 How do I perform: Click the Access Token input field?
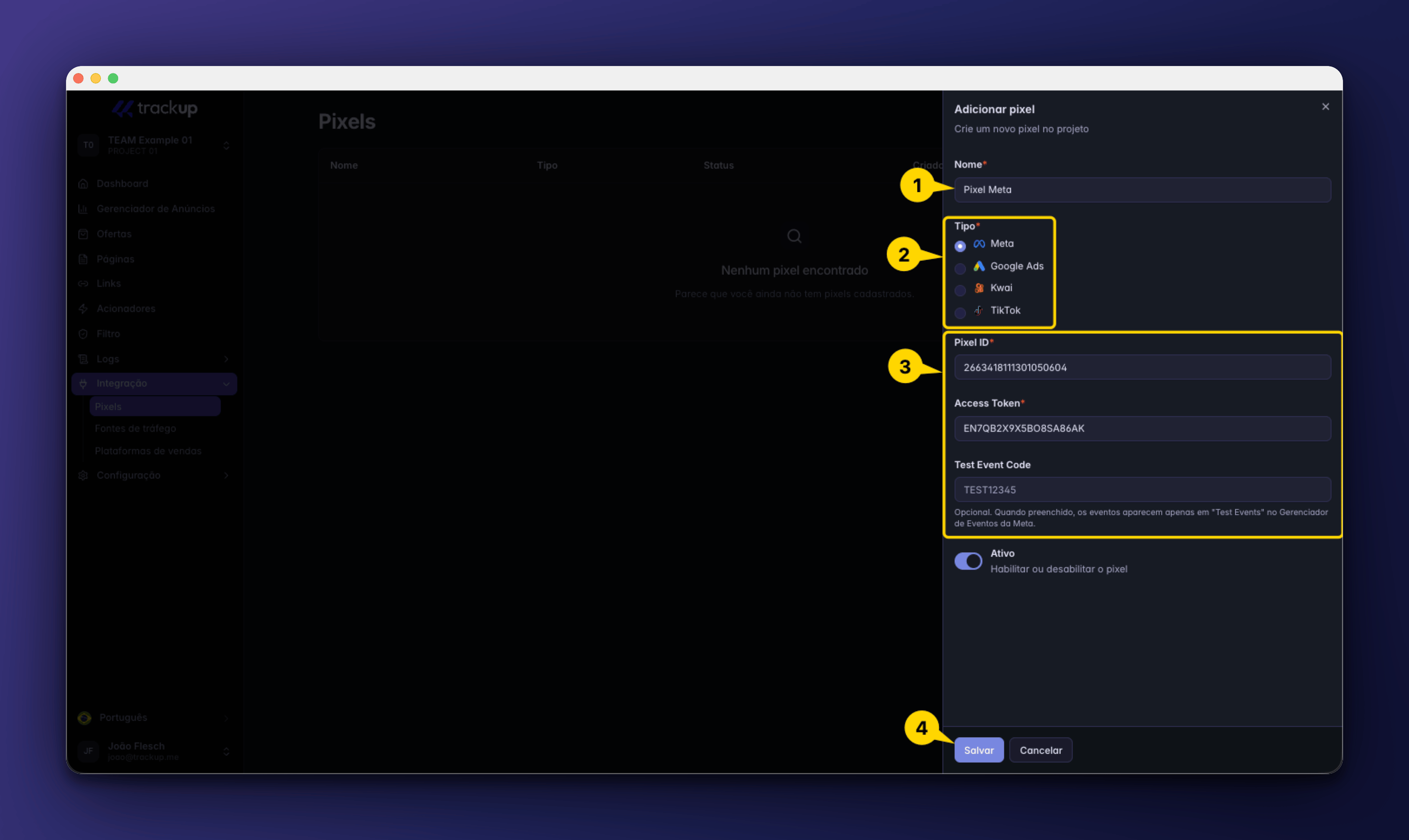point(1142,428)
